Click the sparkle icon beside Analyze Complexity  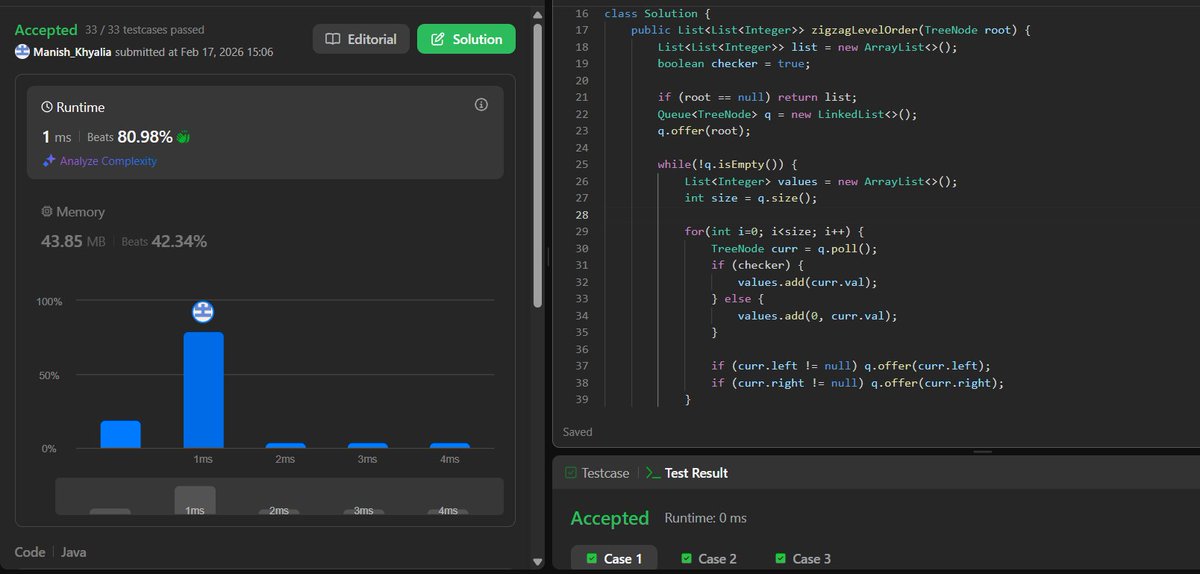point(48,161)
